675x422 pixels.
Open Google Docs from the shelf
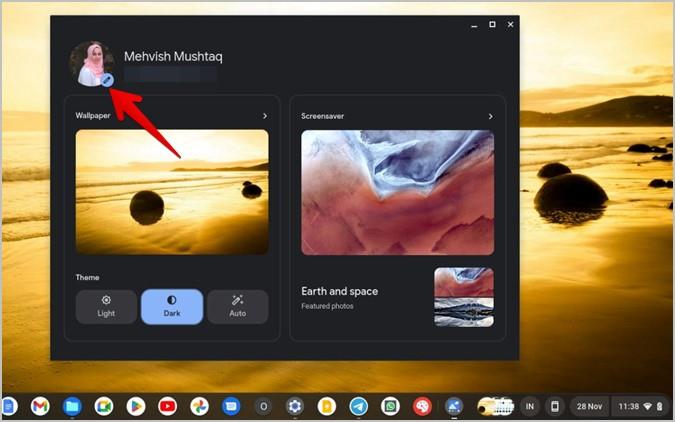pyautogui.click(x=9, y=406)
